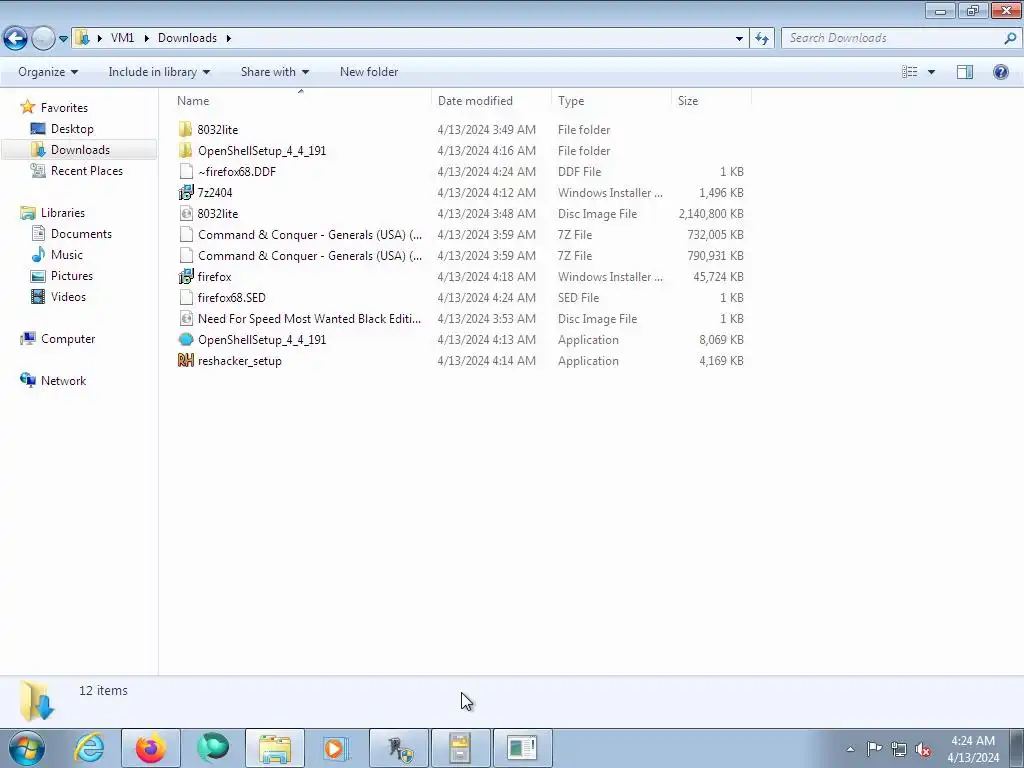Open Windows Explorer taskbar button

(x=275, y=748)
